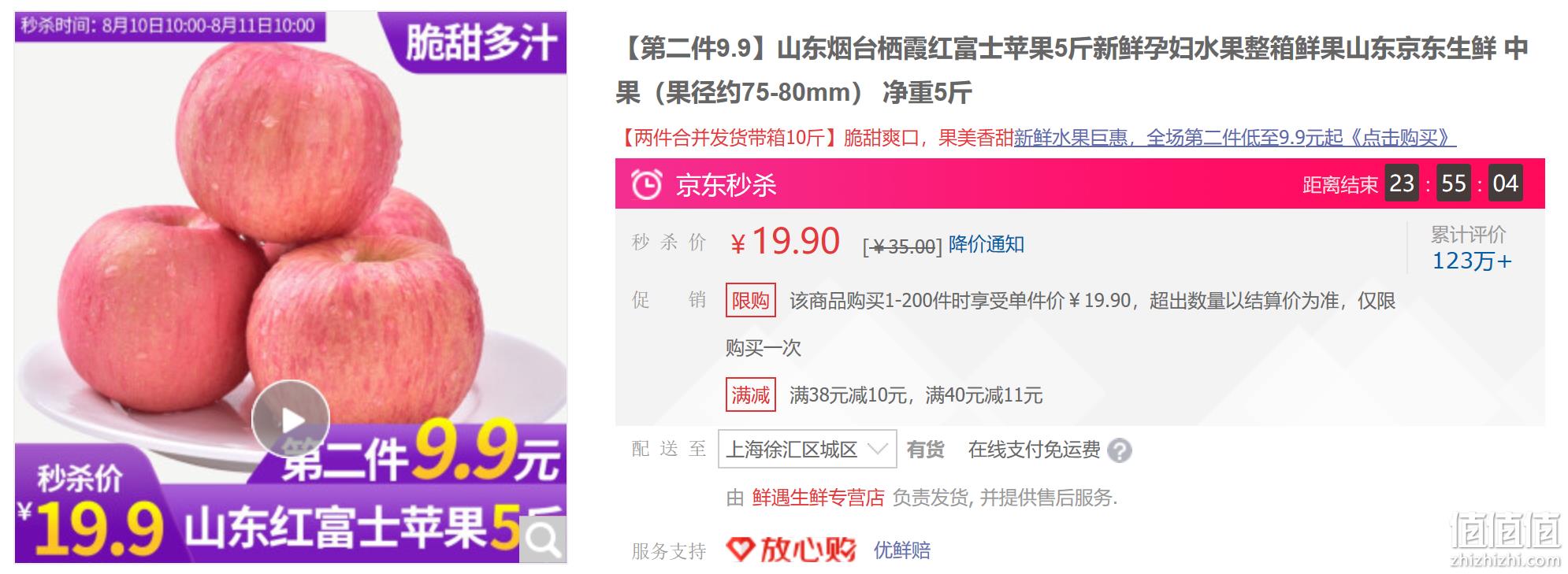This screenshot has width=1568, height=574.
Task: Click the 脆甜多汁 badge on the image
Action: pyautogui.click(x=481, y=43)
